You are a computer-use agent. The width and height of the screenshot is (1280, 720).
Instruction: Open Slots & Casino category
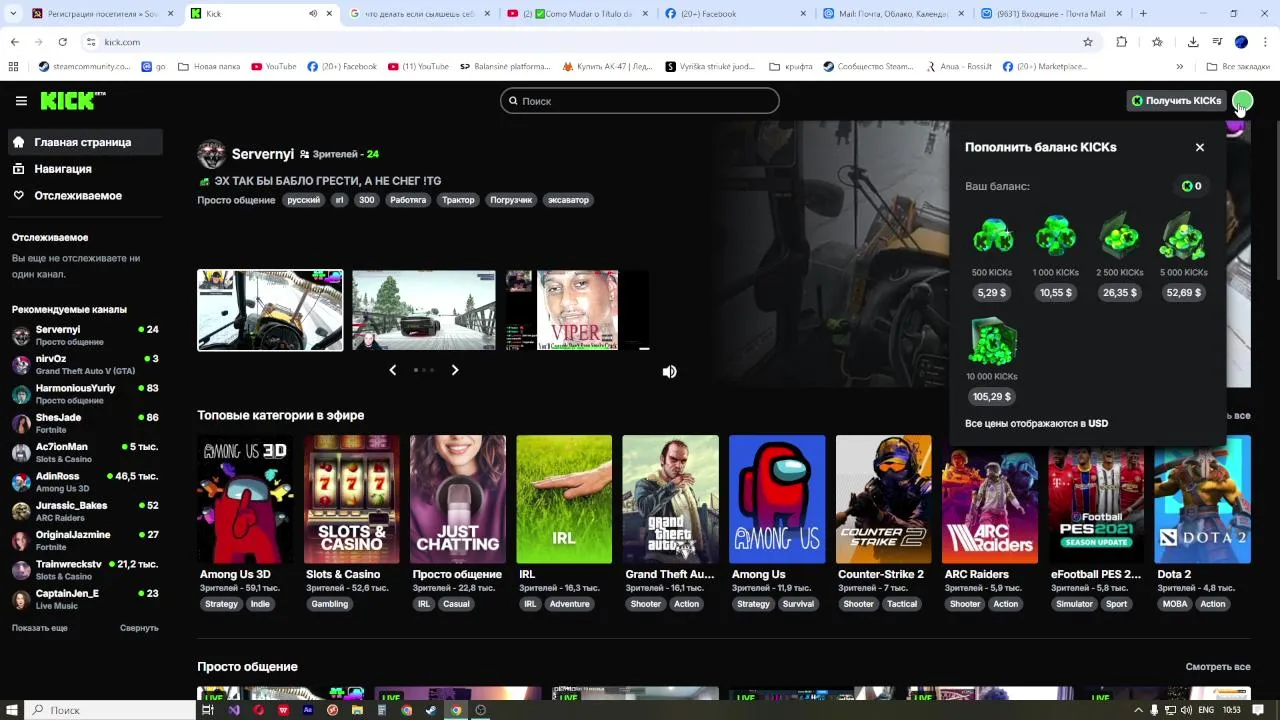tap(352, 499)
